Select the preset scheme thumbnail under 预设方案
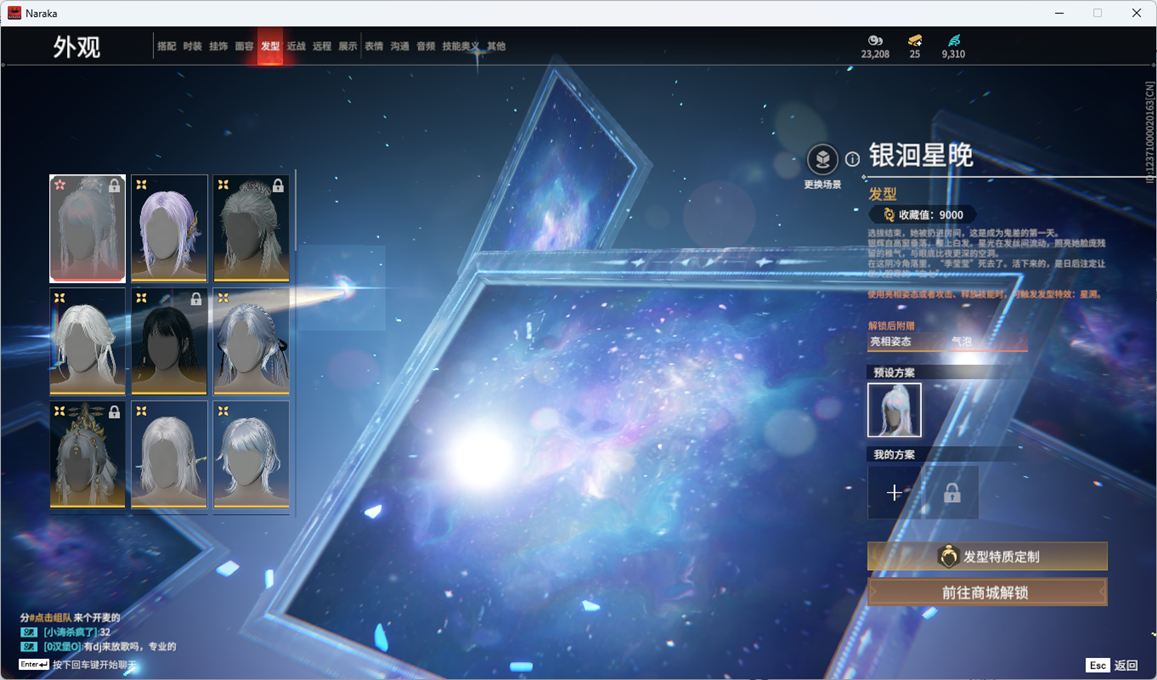Image resolution: width=1157 pixels, height=680 pixels. click(894, 410)
